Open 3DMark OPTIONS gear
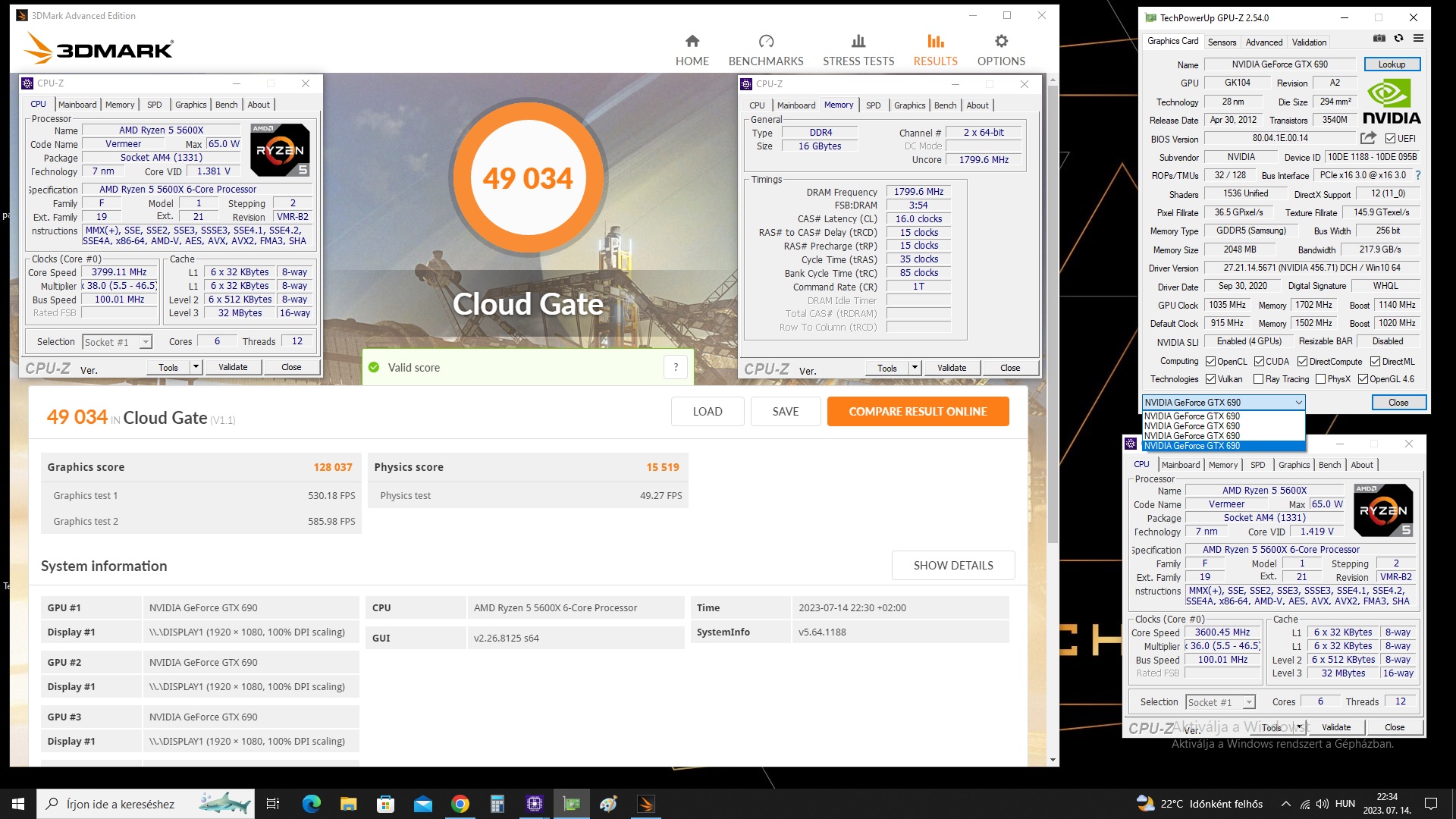The width and height of the screenshot is (1456, 819). 1001,50
